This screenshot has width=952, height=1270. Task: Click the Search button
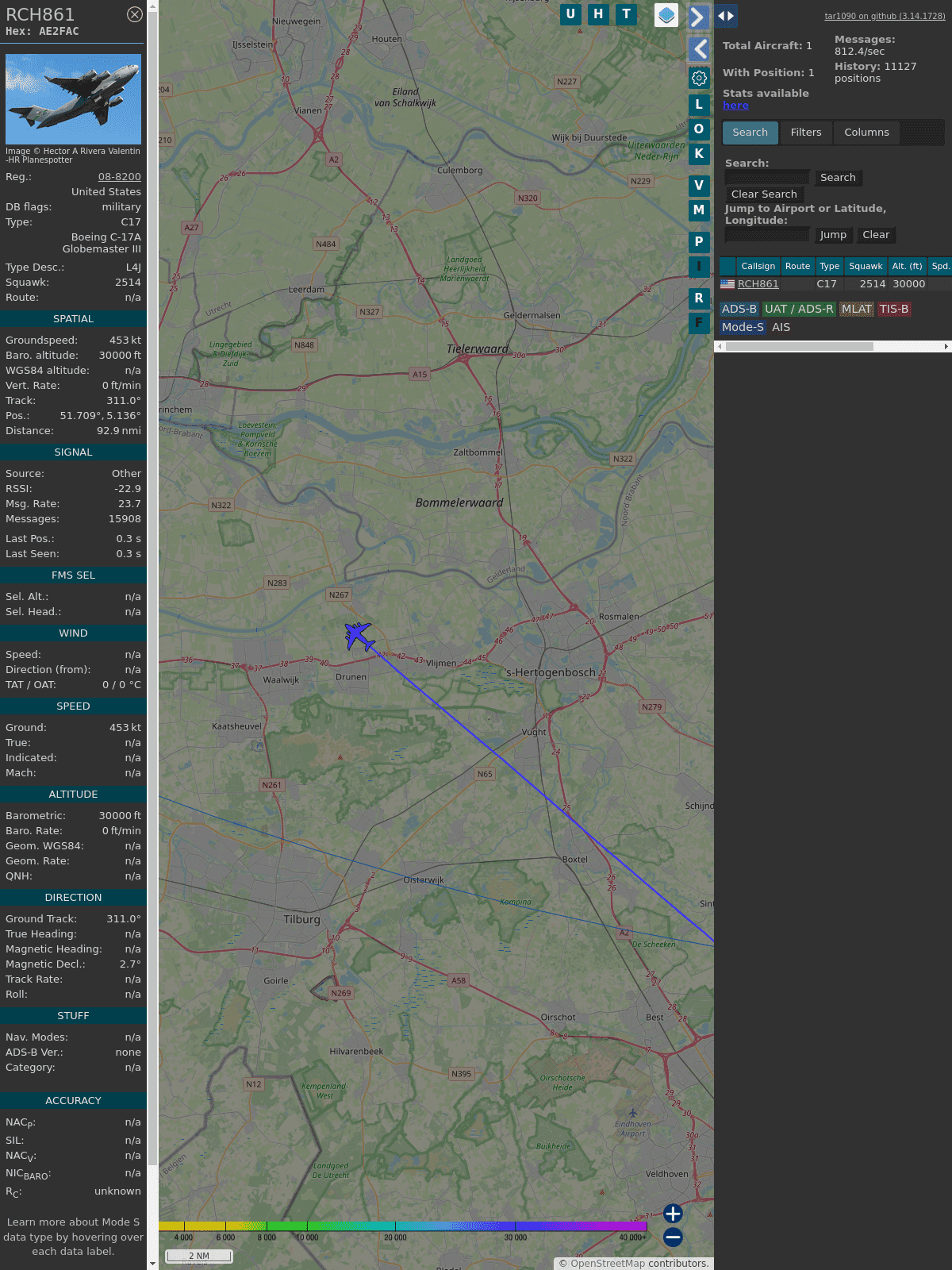[838, 178]
